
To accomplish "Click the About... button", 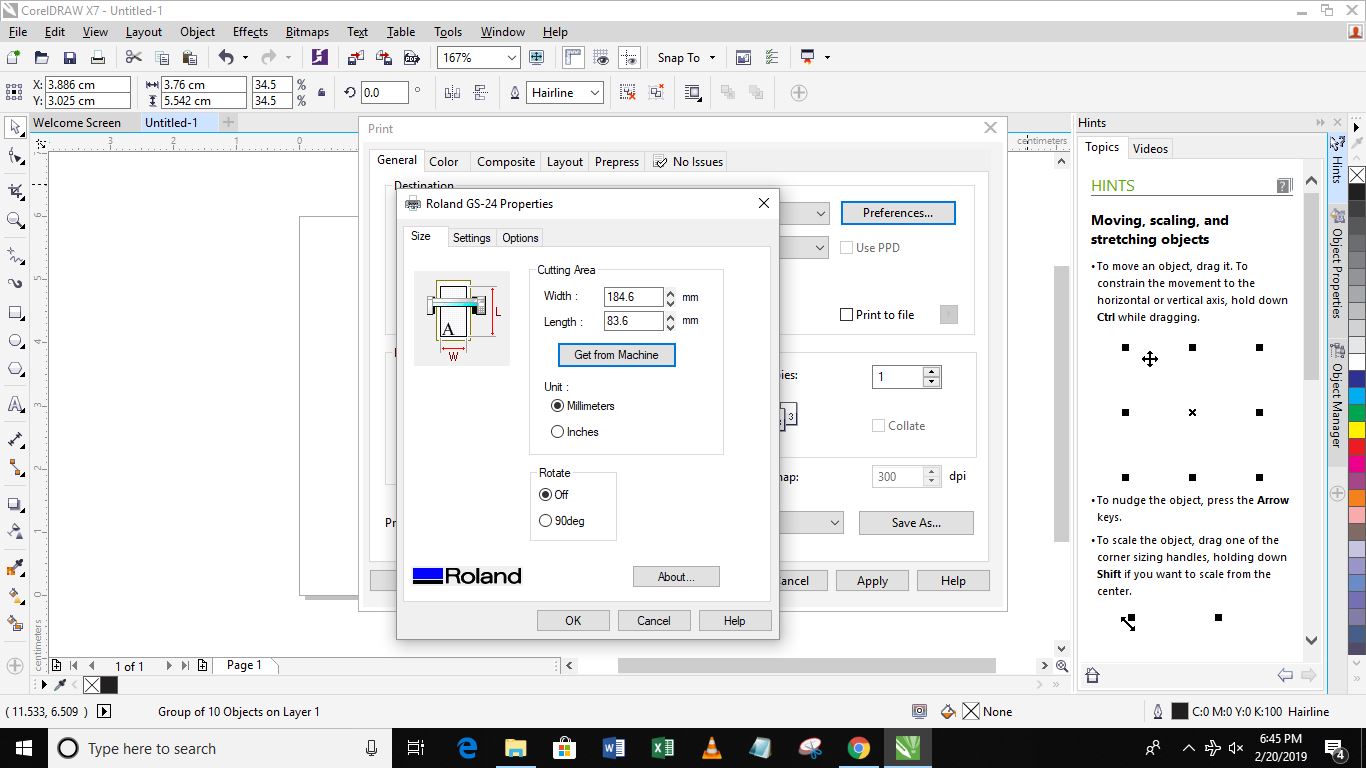I will point(676,577).
